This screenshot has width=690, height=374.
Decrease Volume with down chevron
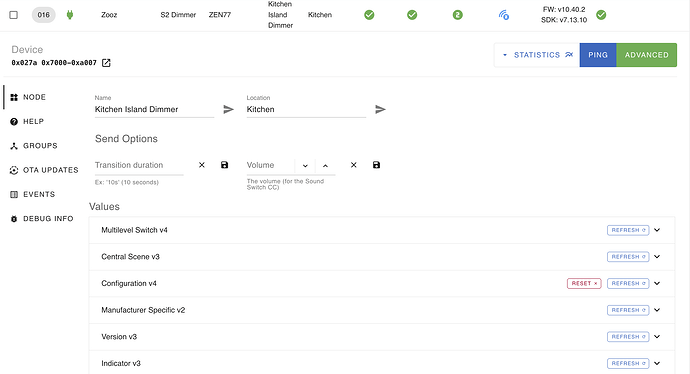(305, 166)
